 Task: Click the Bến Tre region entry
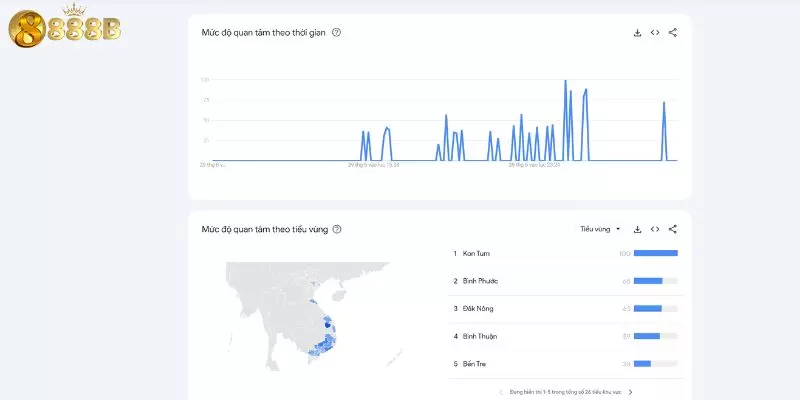tap(475, 363)
